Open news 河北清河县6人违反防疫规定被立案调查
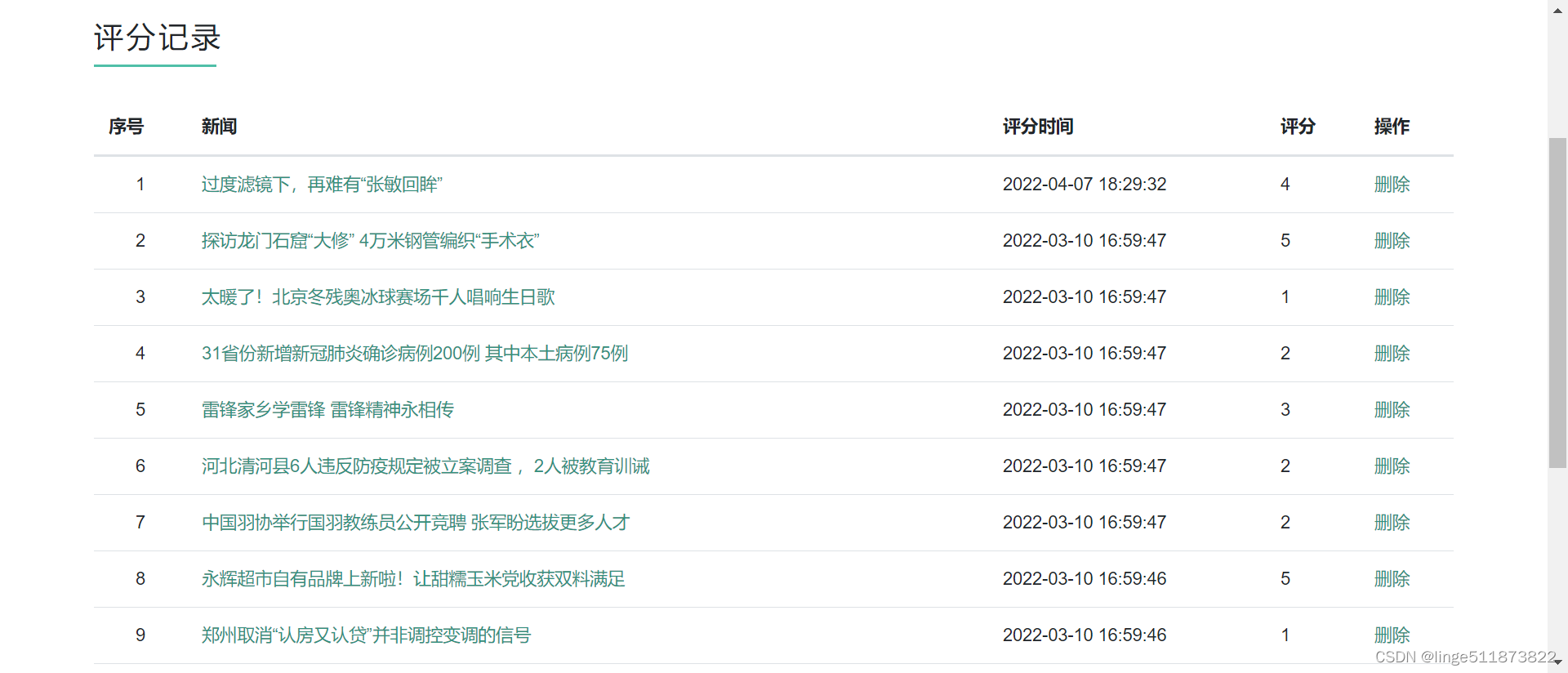Viewport: 1568px width, 673px height. click(425, 466)
